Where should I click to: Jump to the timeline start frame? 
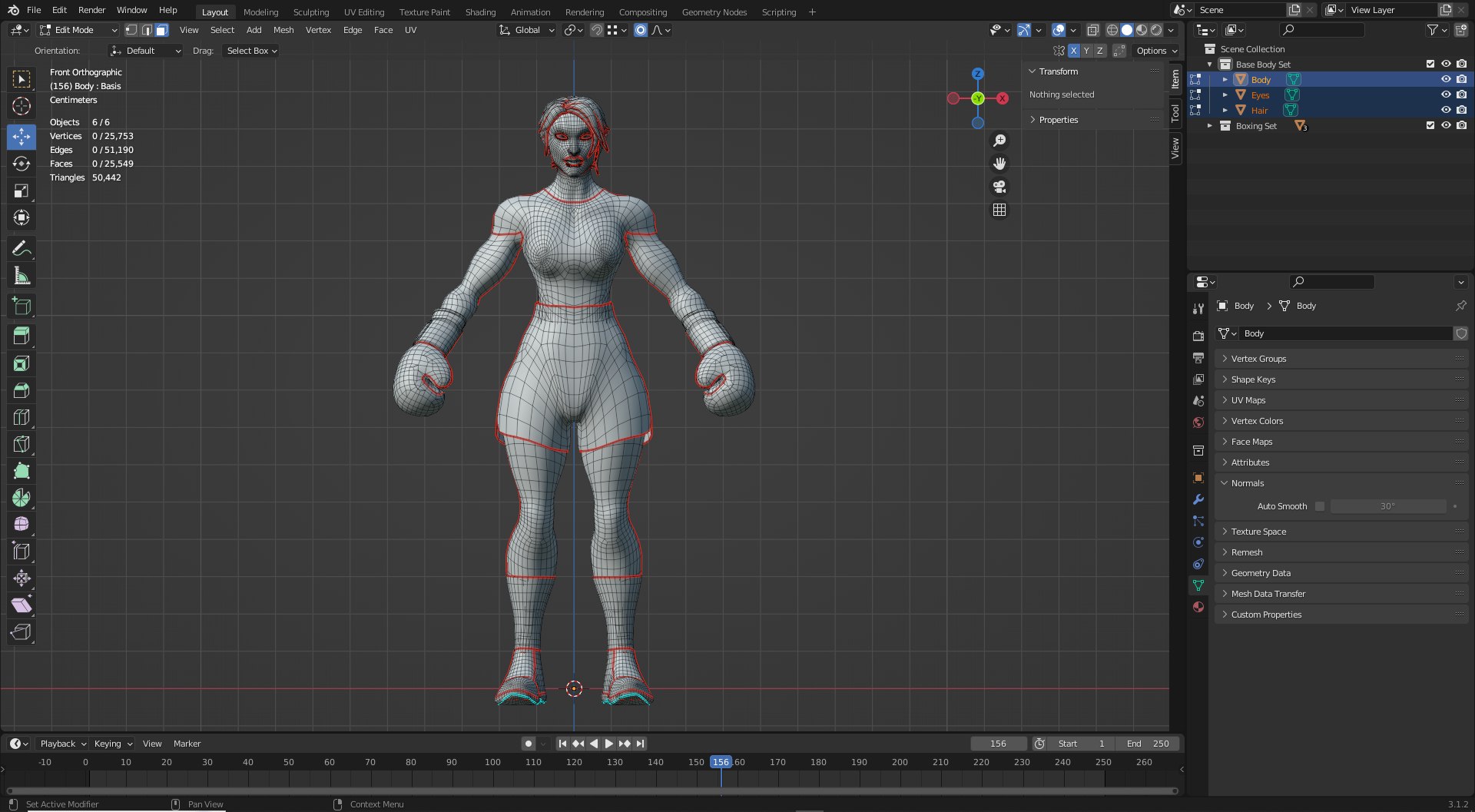(x=562, y=744)
